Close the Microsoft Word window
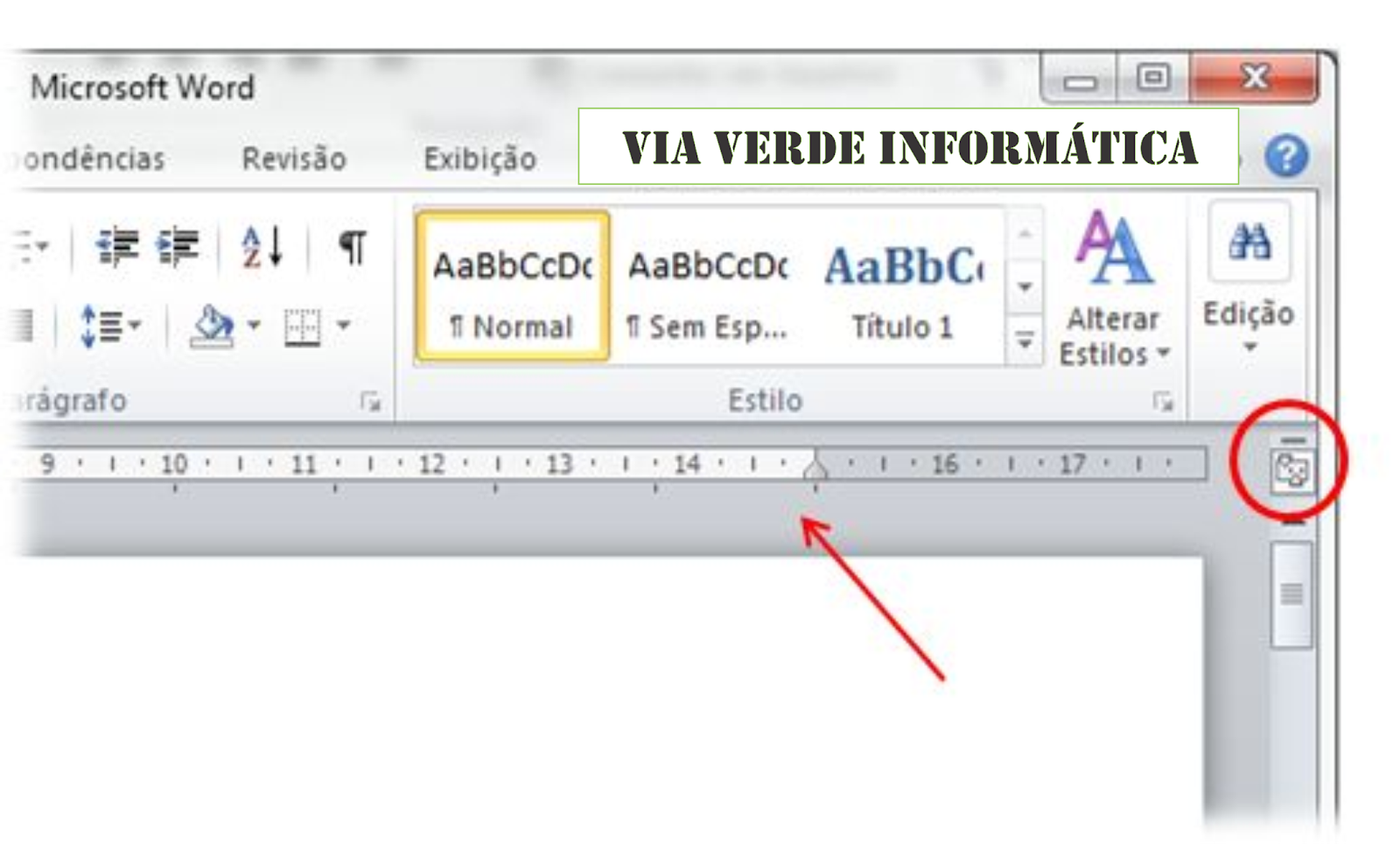The width and height of the screenshot is (1400, 844). tap(1253, 78)
